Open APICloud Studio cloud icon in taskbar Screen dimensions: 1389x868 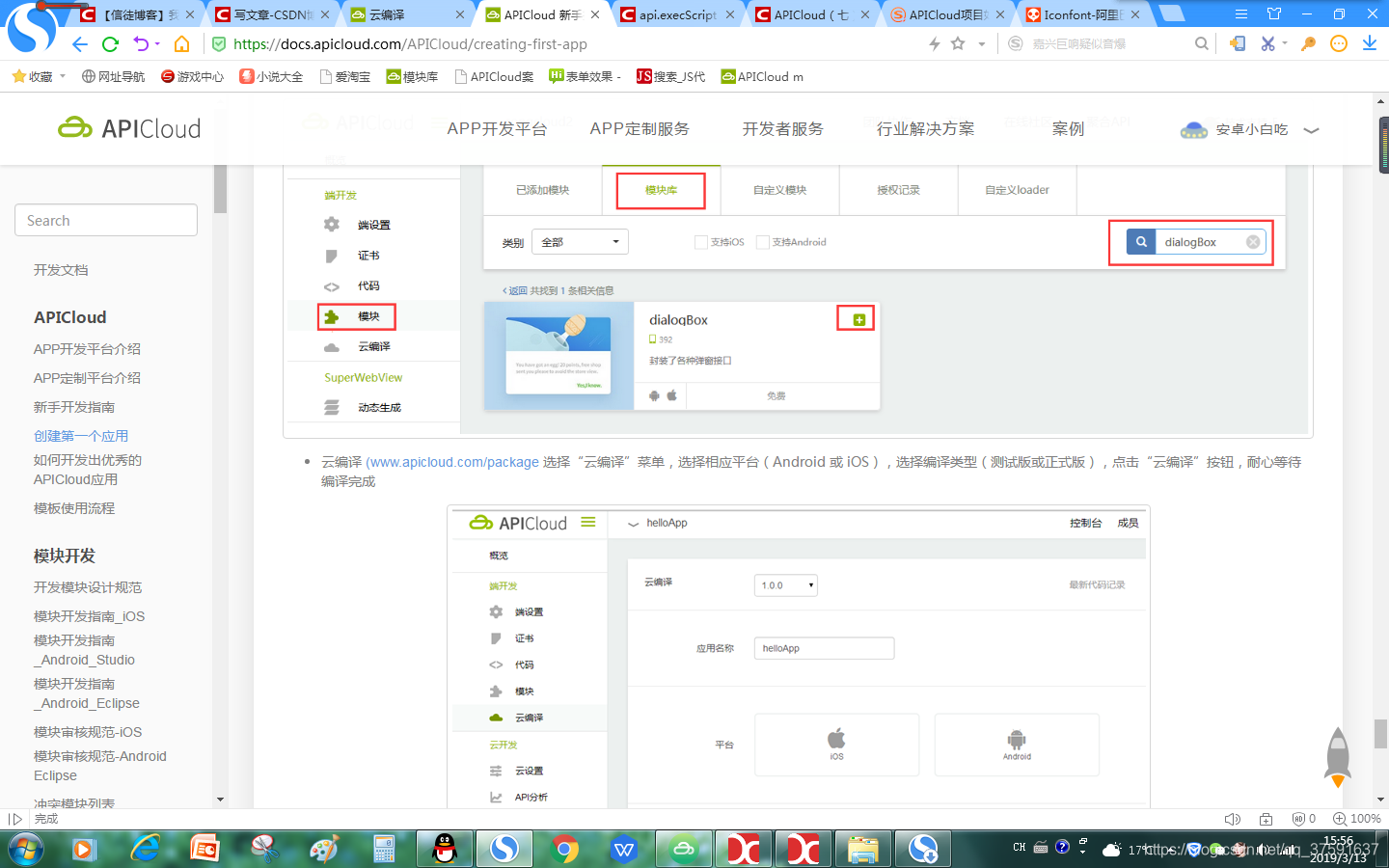coord(684,849)
